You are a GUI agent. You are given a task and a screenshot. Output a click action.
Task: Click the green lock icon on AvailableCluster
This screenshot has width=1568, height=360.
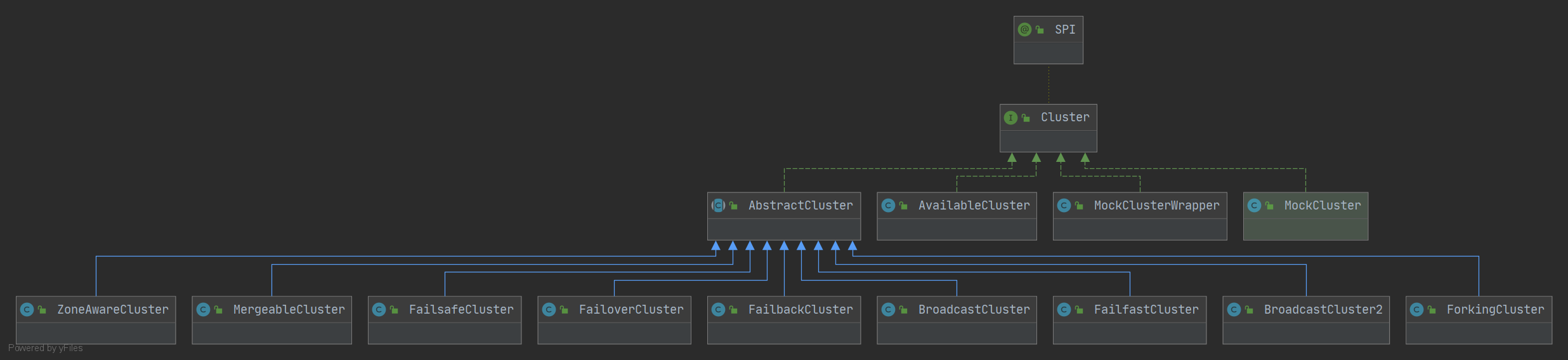903,205
